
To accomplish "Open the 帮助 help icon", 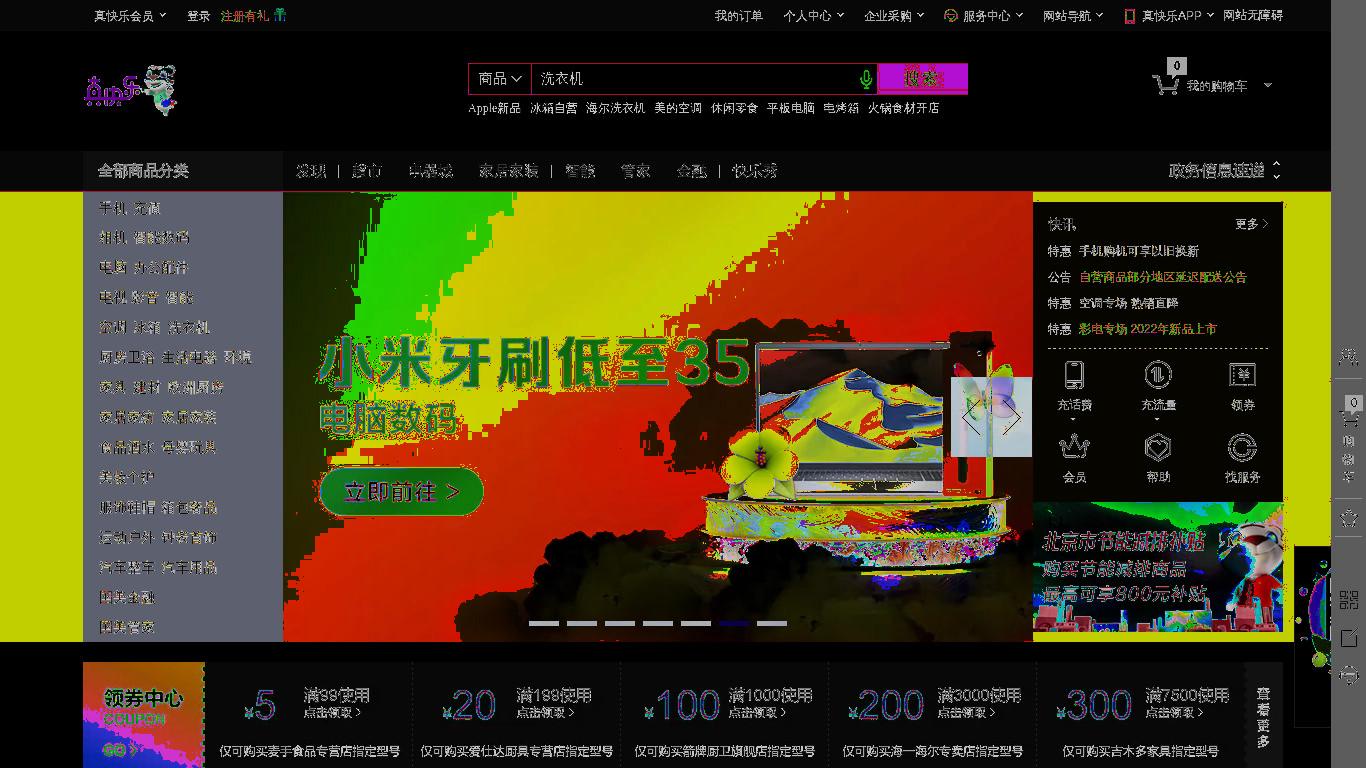I will coord(1158,447).
